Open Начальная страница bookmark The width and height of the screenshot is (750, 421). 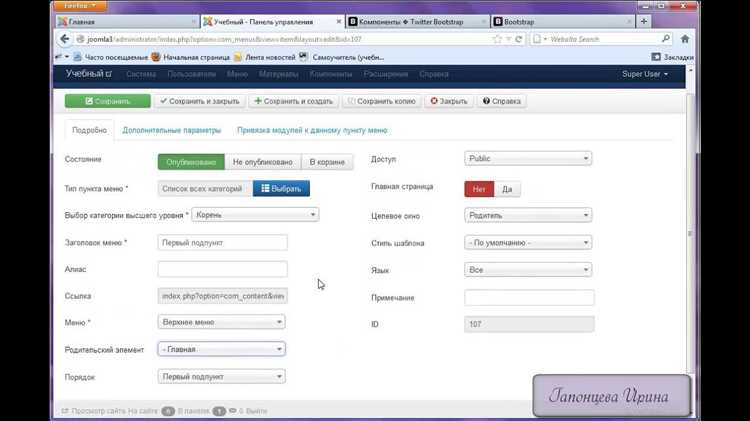190,57
